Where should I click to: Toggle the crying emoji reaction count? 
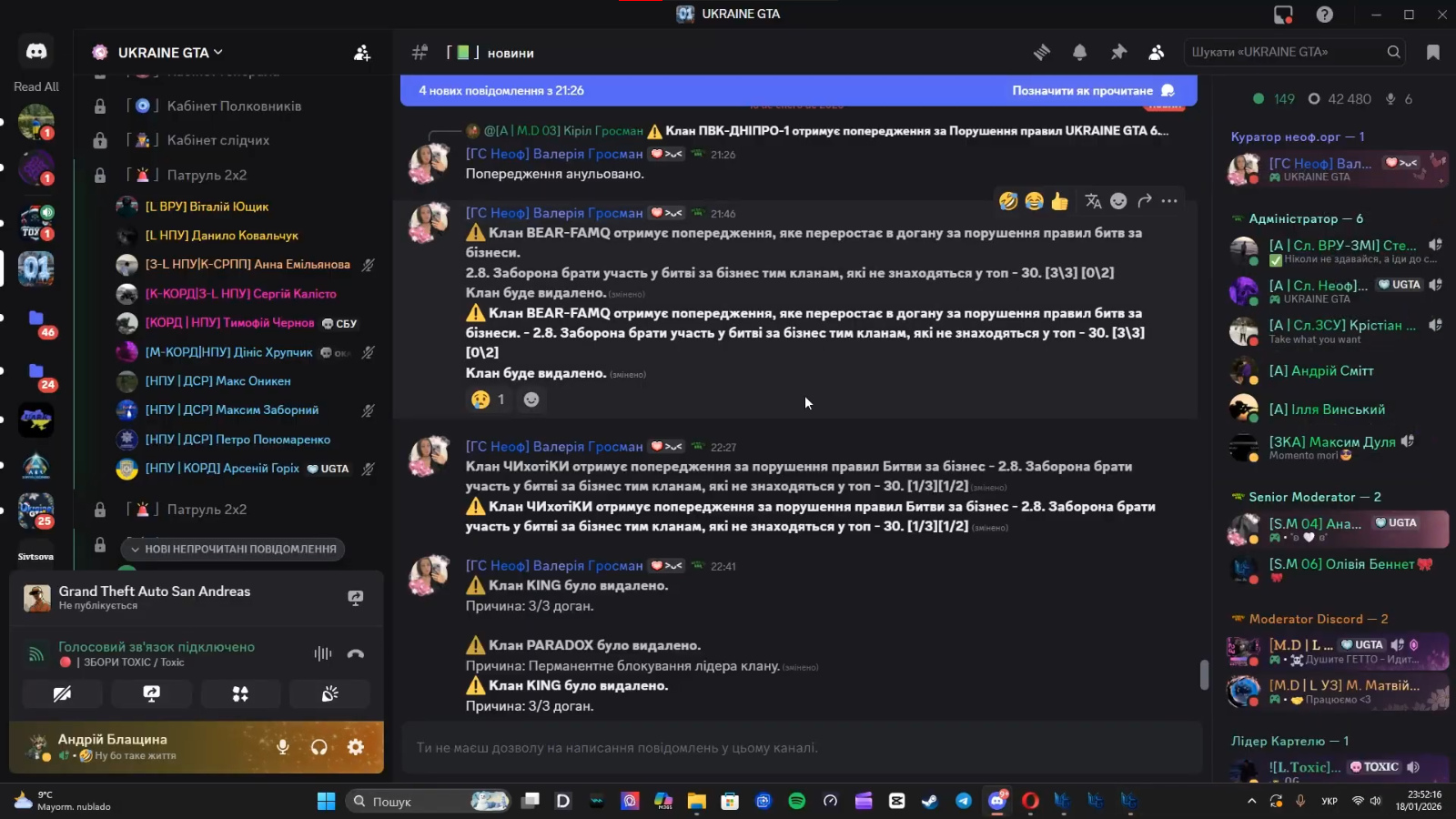pyautogui.click(x=489, y=399)
